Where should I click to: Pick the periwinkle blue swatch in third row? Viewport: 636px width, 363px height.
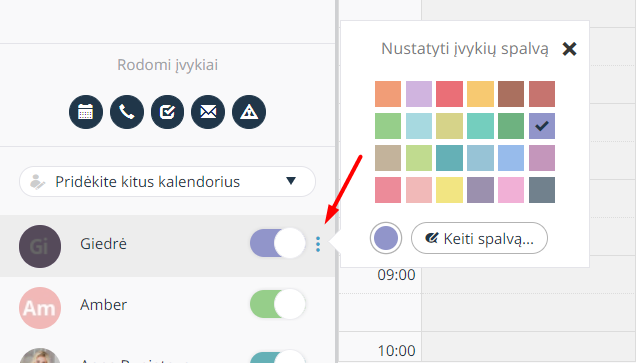tap(511, 158)
